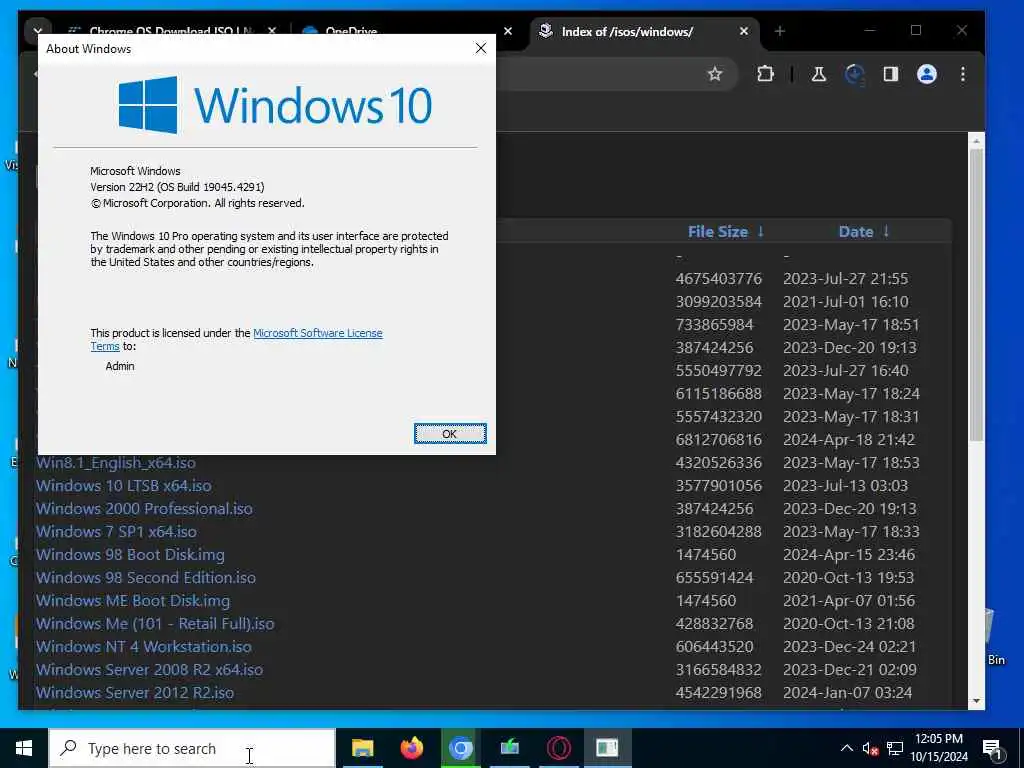This screenshot has height=768, width=1024.
Task: Close the OneDrive tab
Action: point(508,31)
